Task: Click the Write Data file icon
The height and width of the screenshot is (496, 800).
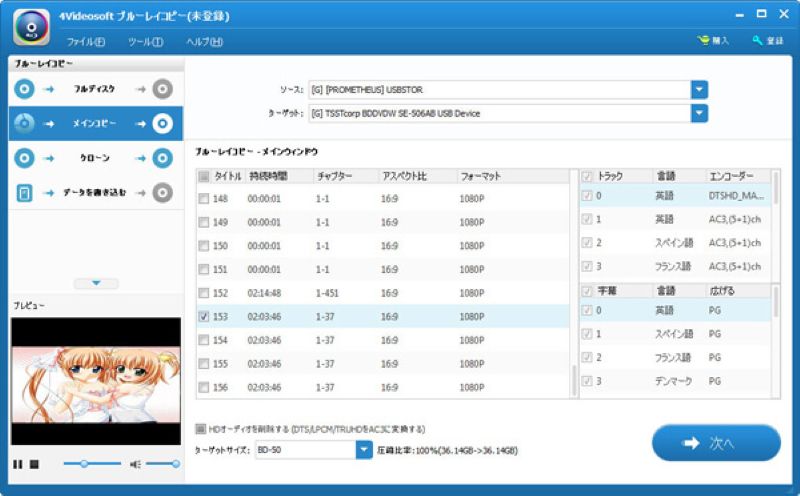Action: (24, 193)
